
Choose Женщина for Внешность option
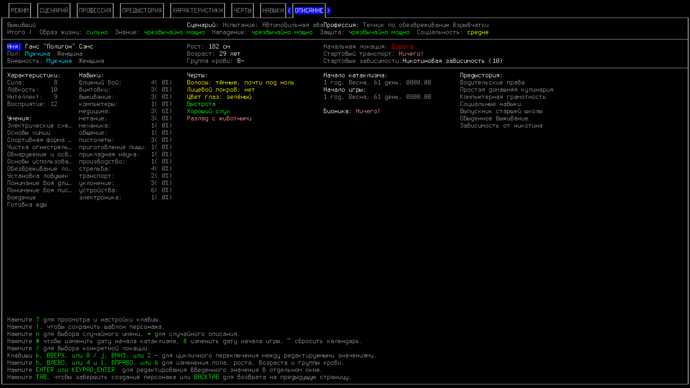[x=91, y=61]
